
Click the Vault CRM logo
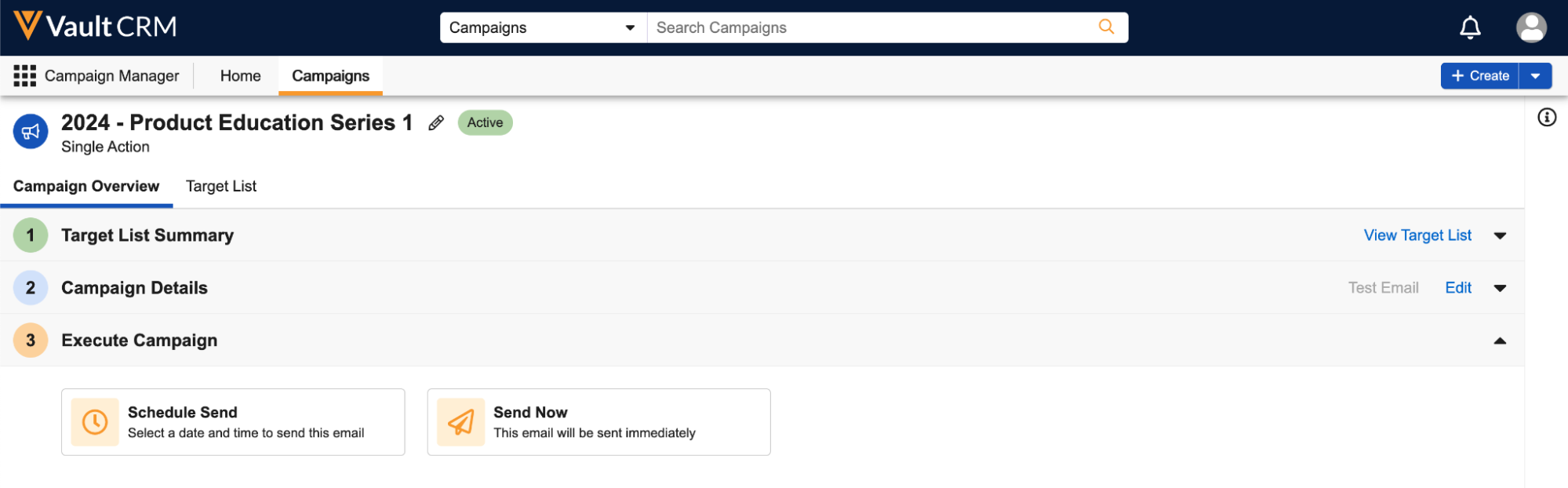point(95,27)
